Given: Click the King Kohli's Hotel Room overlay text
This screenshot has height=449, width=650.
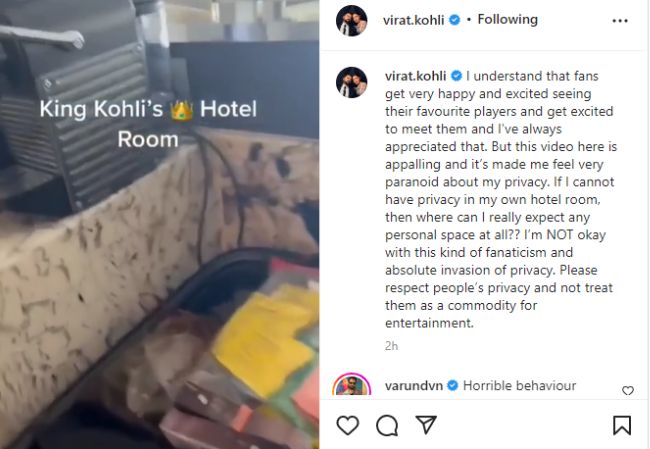Looking at the screenshot, I should (148, 124).
